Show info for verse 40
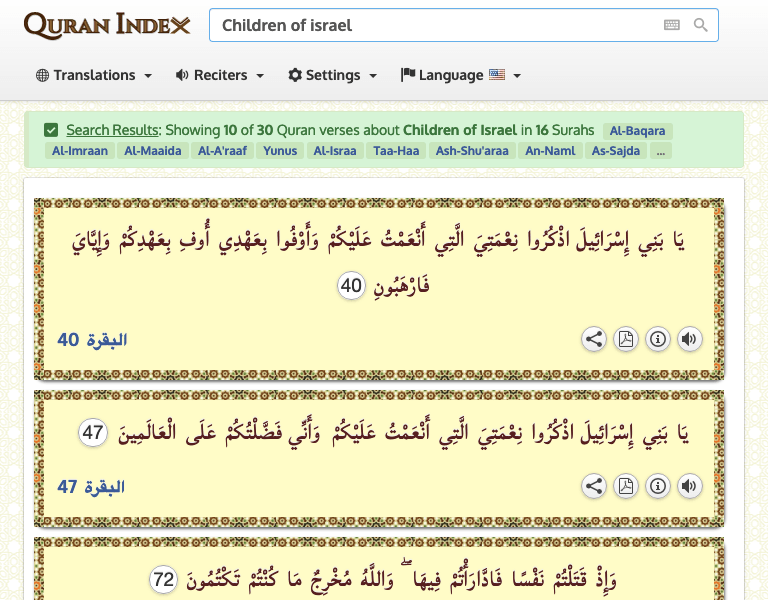 coord(657,339)
